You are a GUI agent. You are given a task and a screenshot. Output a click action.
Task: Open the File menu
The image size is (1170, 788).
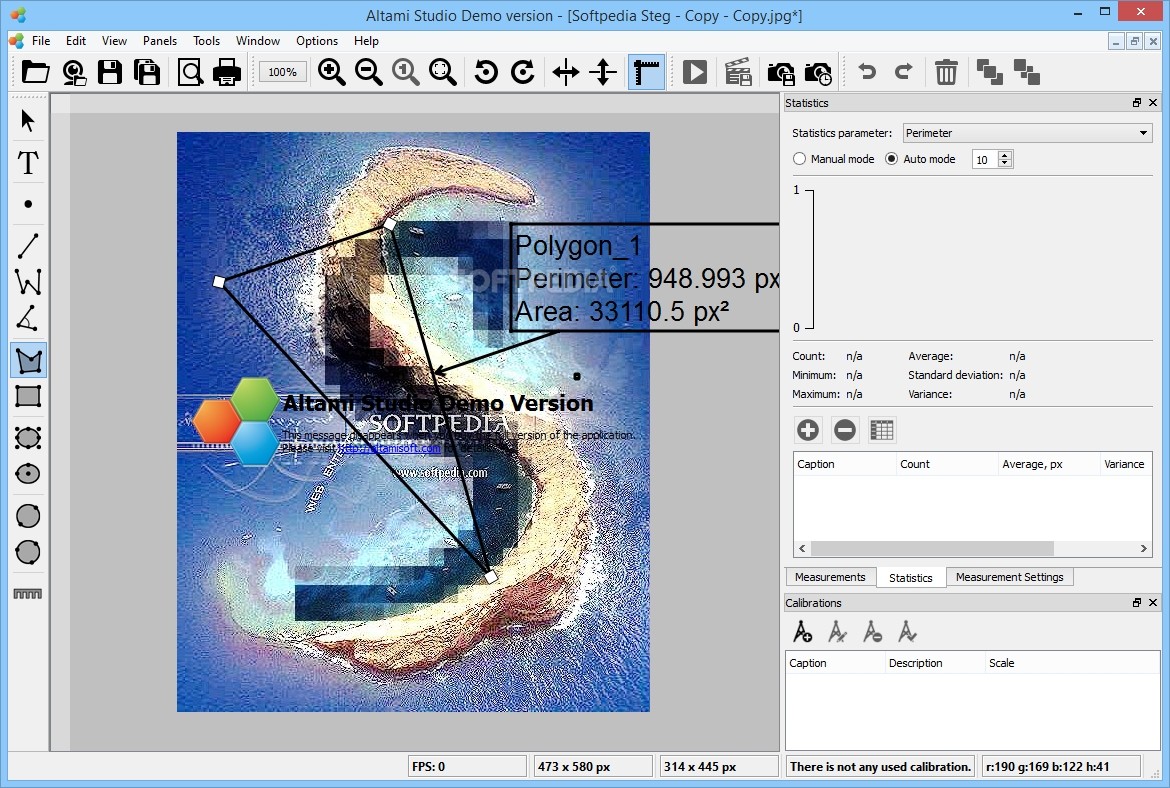(x=41, y=40)
